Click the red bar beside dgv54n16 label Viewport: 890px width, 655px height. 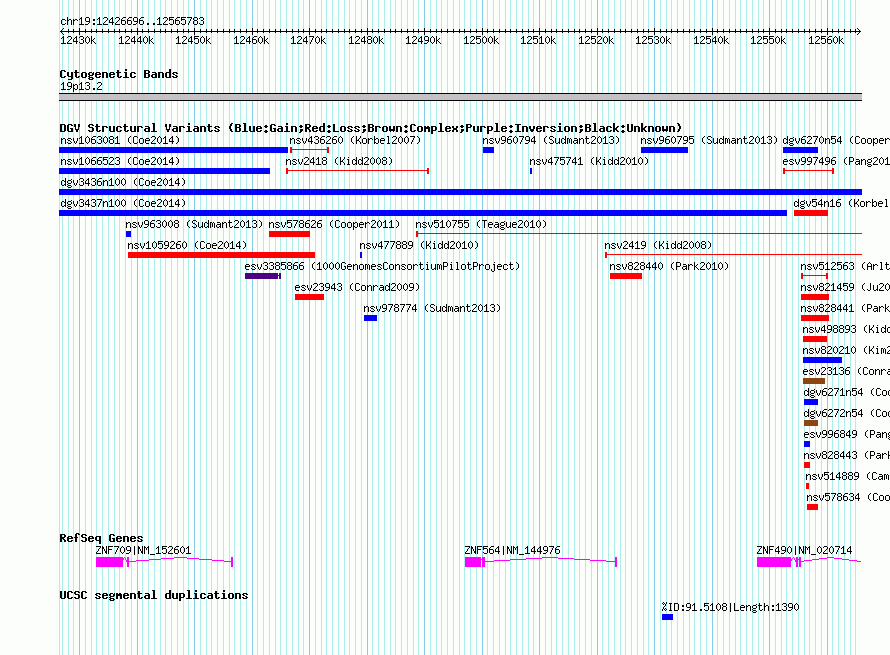[811, 213]
